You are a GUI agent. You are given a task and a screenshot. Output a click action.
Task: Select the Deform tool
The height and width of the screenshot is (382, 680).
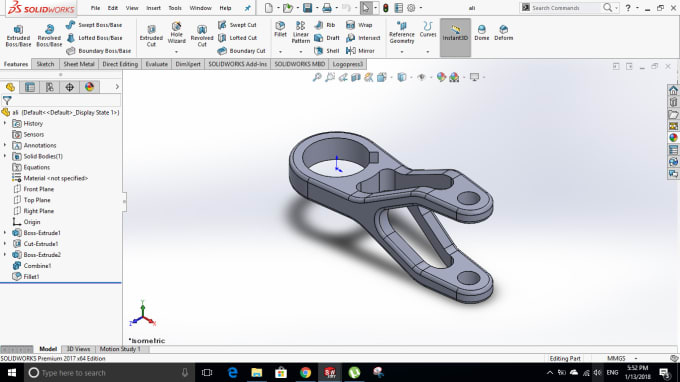click(x=503, y=33)
